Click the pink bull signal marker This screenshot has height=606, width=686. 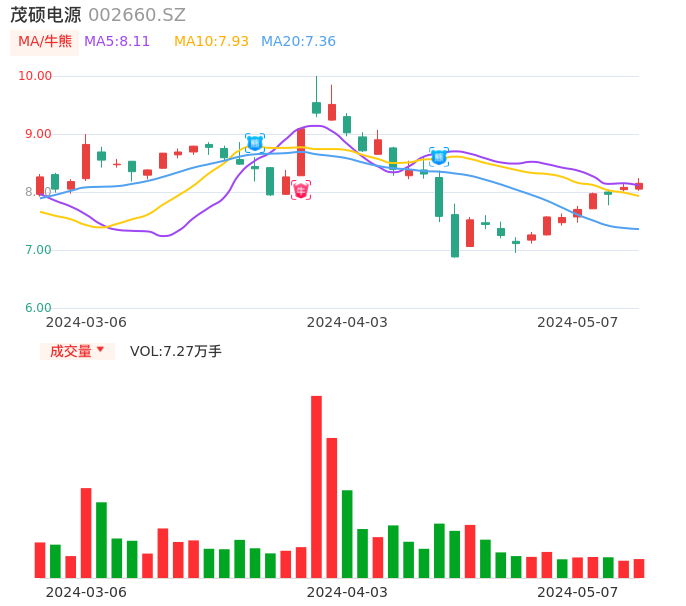tap(301, 190)
